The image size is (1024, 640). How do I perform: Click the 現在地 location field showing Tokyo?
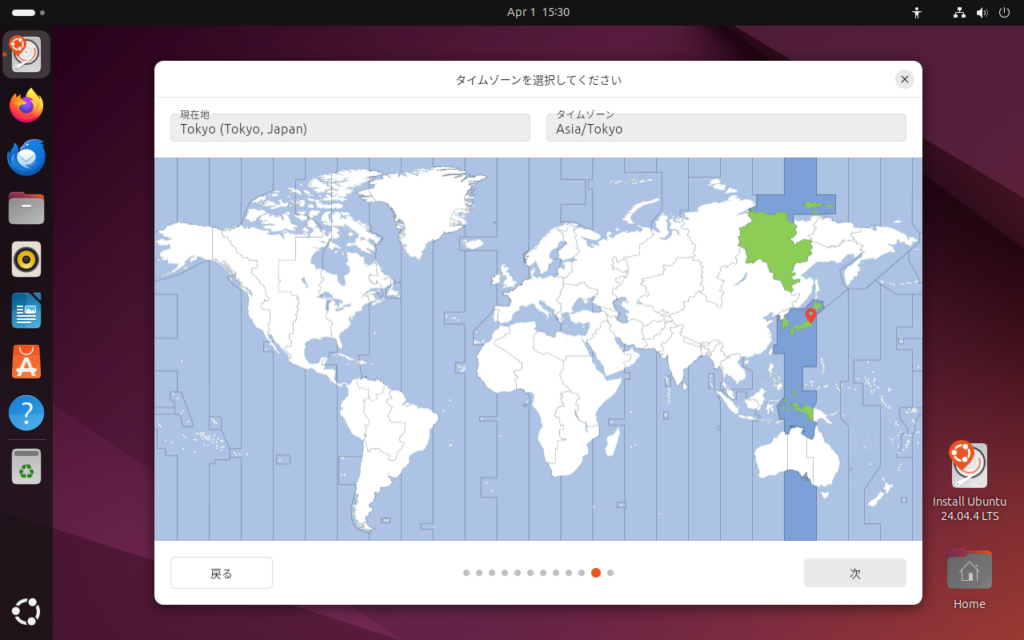350,127
